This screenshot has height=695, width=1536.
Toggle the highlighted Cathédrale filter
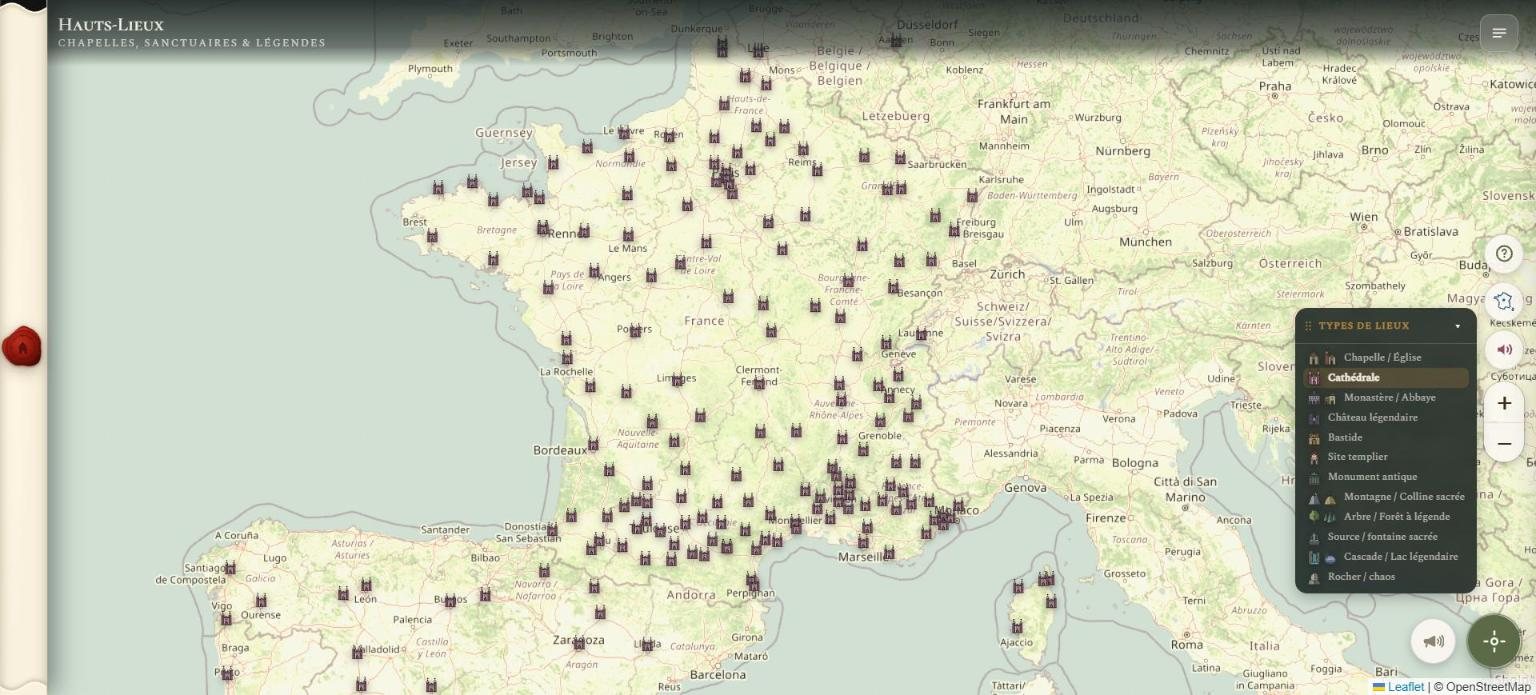[x=1386, y=378]
